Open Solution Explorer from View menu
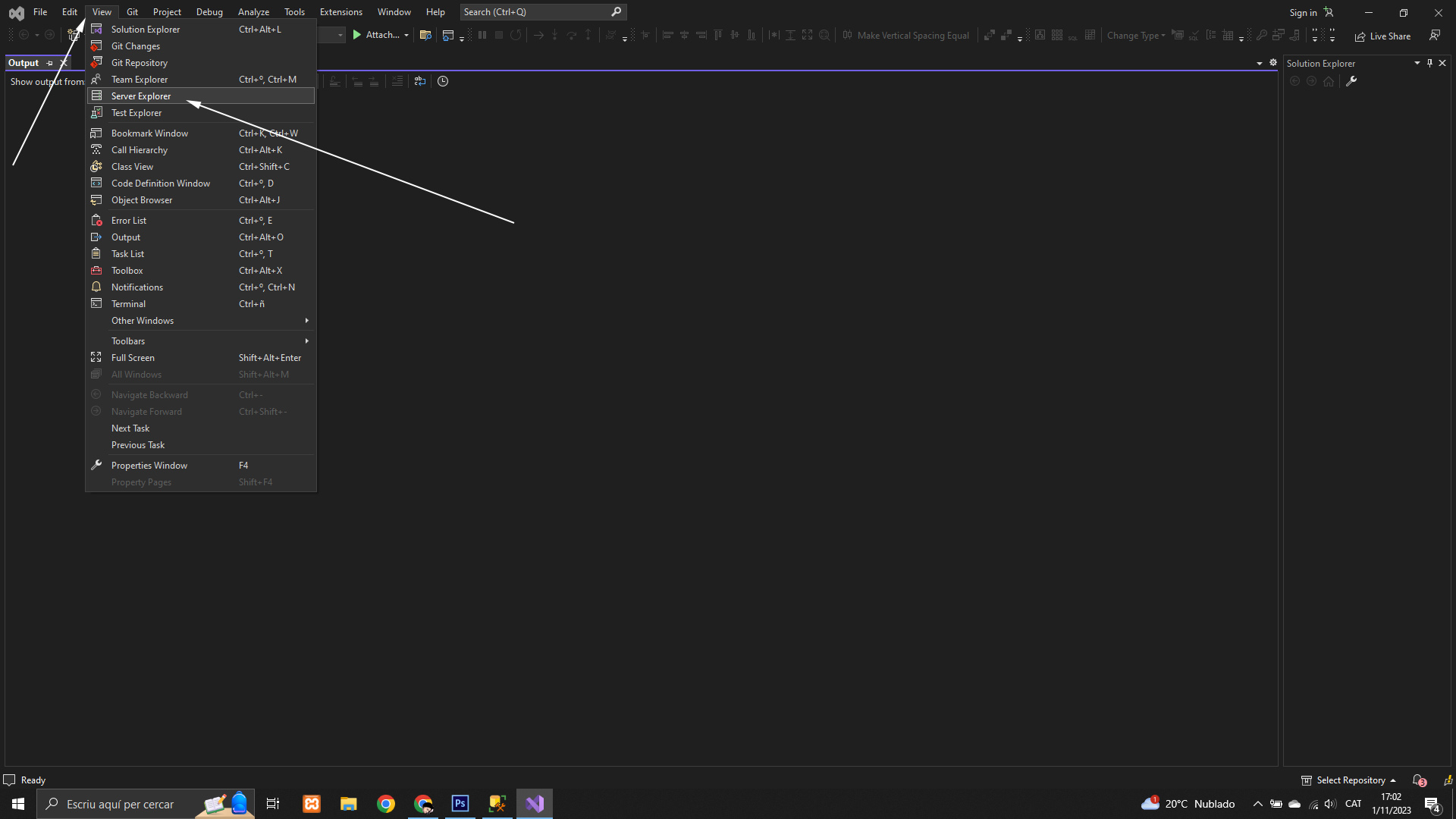 (x=146, y=30)
